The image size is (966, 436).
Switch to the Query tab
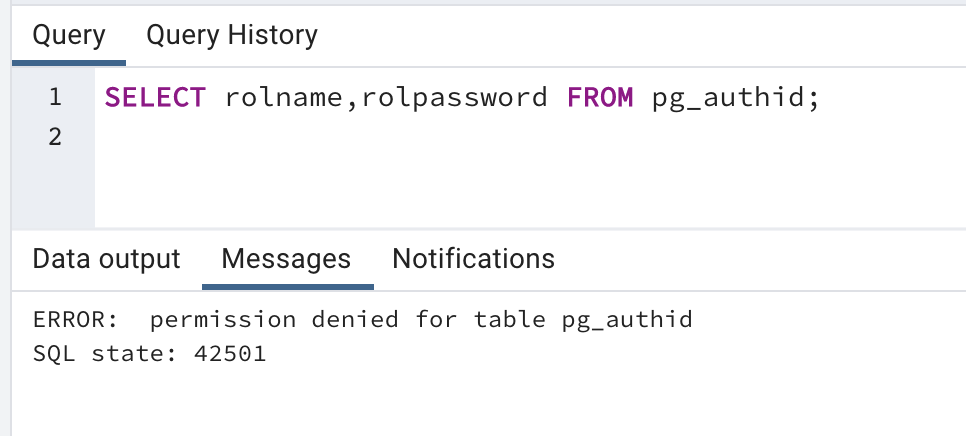(68, 36)
